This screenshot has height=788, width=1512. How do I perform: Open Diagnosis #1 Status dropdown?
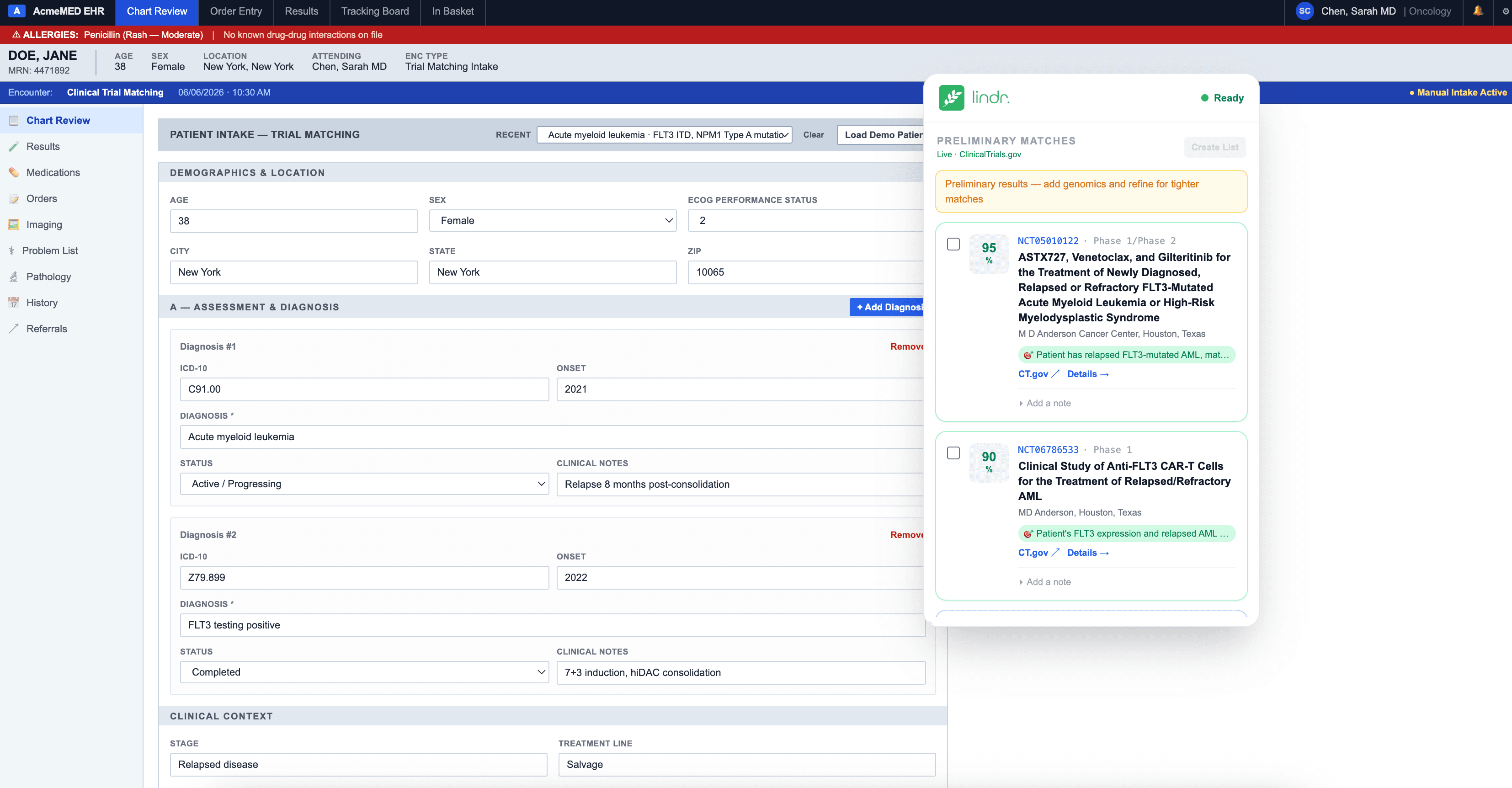click(364, 484)
